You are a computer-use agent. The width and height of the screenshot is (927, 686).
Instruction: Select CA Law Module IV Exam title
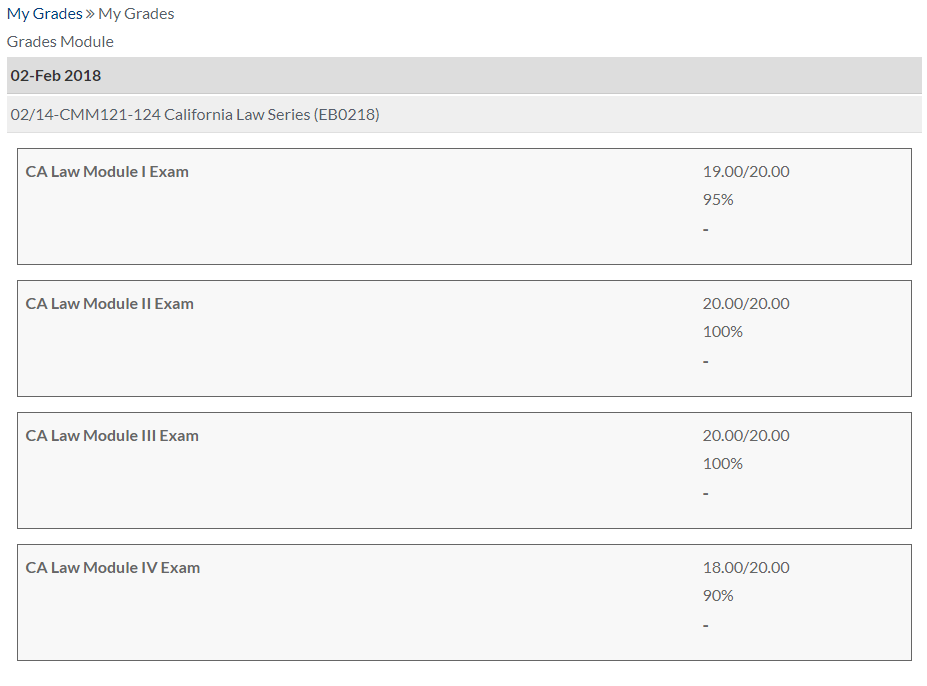coord(113,568)
